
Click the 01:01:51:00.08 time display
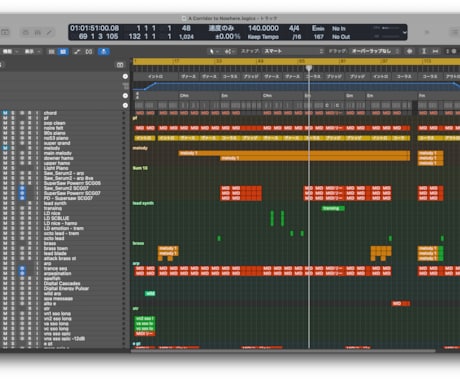pos(94,28)
